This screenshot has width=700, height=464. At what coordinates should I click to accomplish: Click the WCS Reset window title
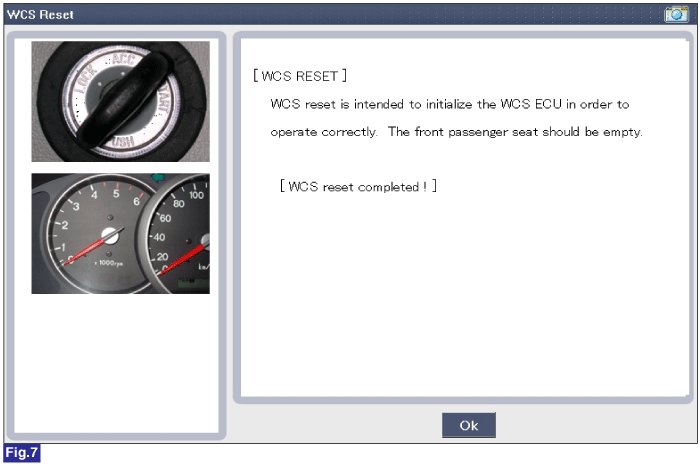40,15
